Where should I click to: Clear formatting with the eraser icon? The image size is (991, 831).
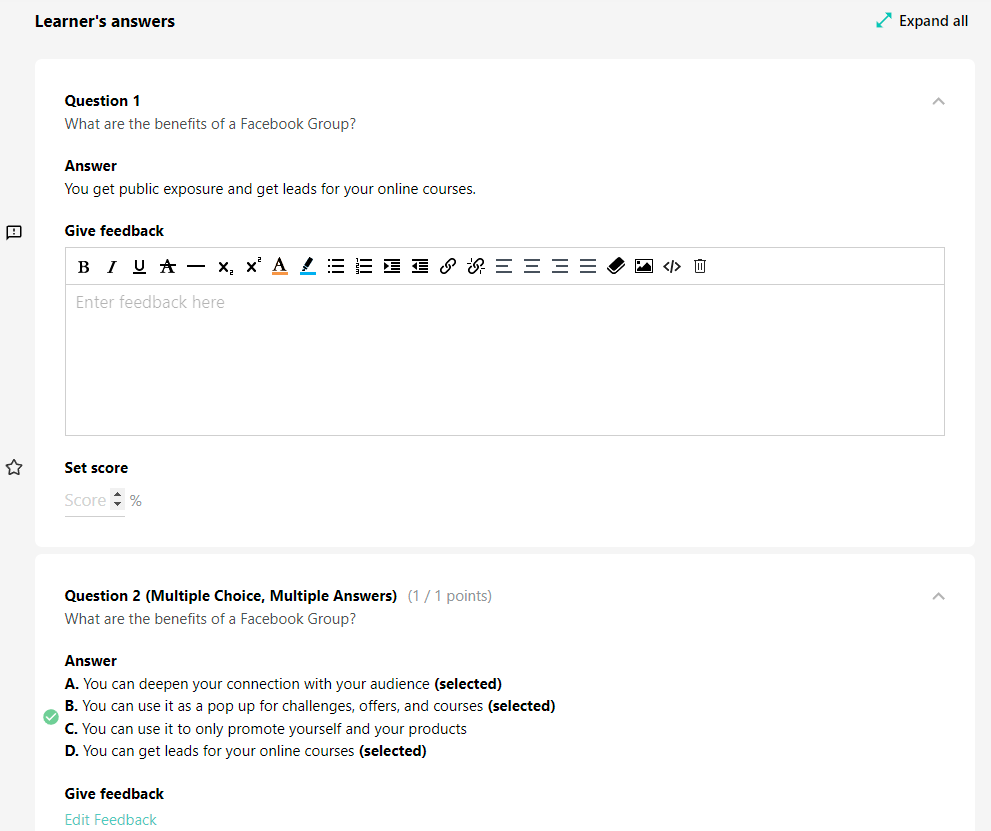[x=615, y=266]
